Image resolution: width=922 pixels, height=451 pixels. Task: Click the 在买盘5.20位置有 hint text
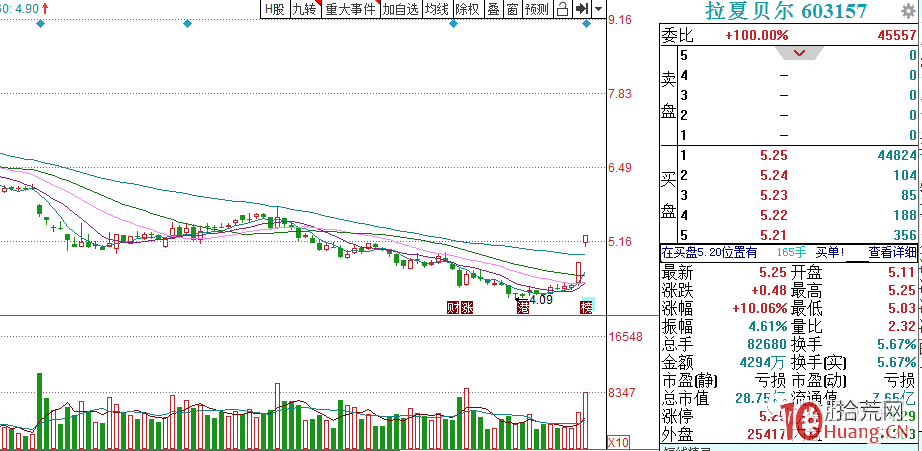[709, 253]
